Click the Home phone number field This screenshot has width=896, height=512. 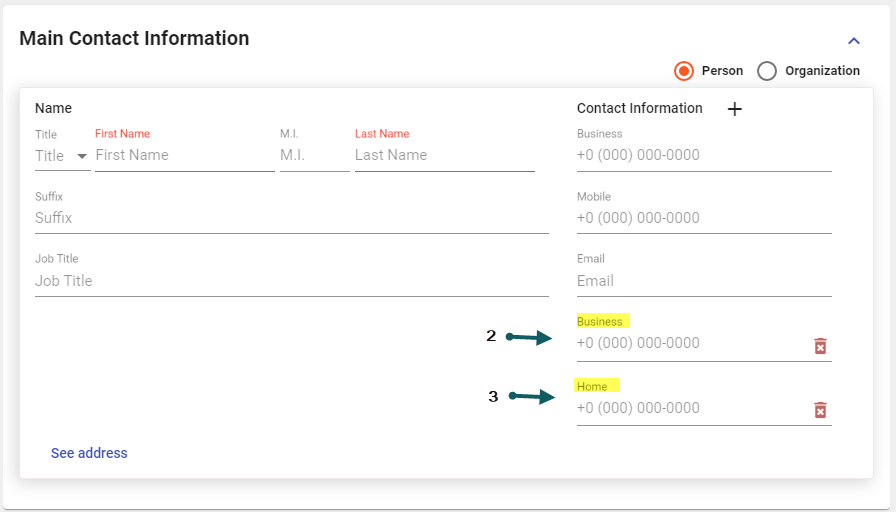point(692,408)
